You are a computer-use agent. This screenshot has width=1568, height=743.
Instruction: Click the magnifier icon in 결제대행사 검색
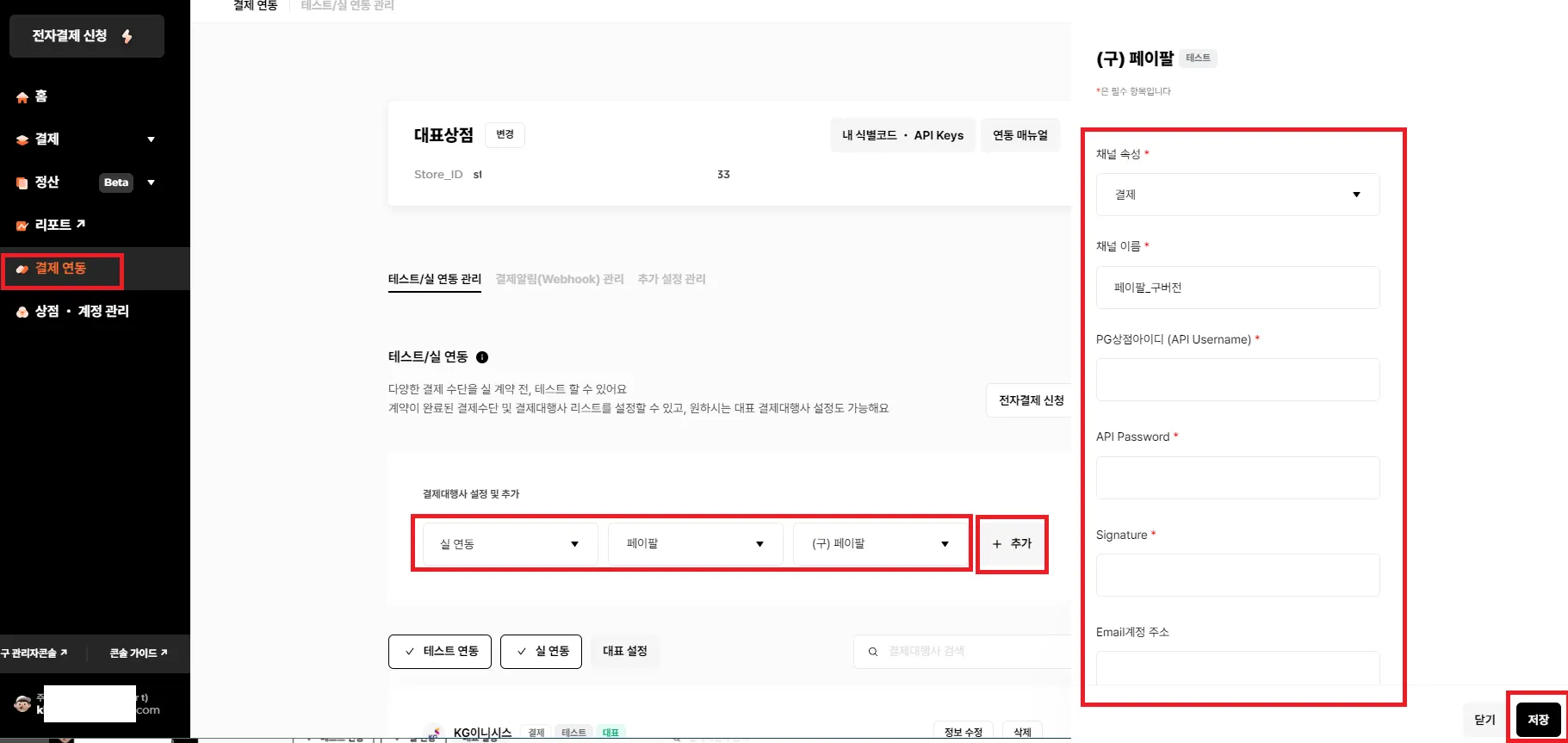[873, 652]
